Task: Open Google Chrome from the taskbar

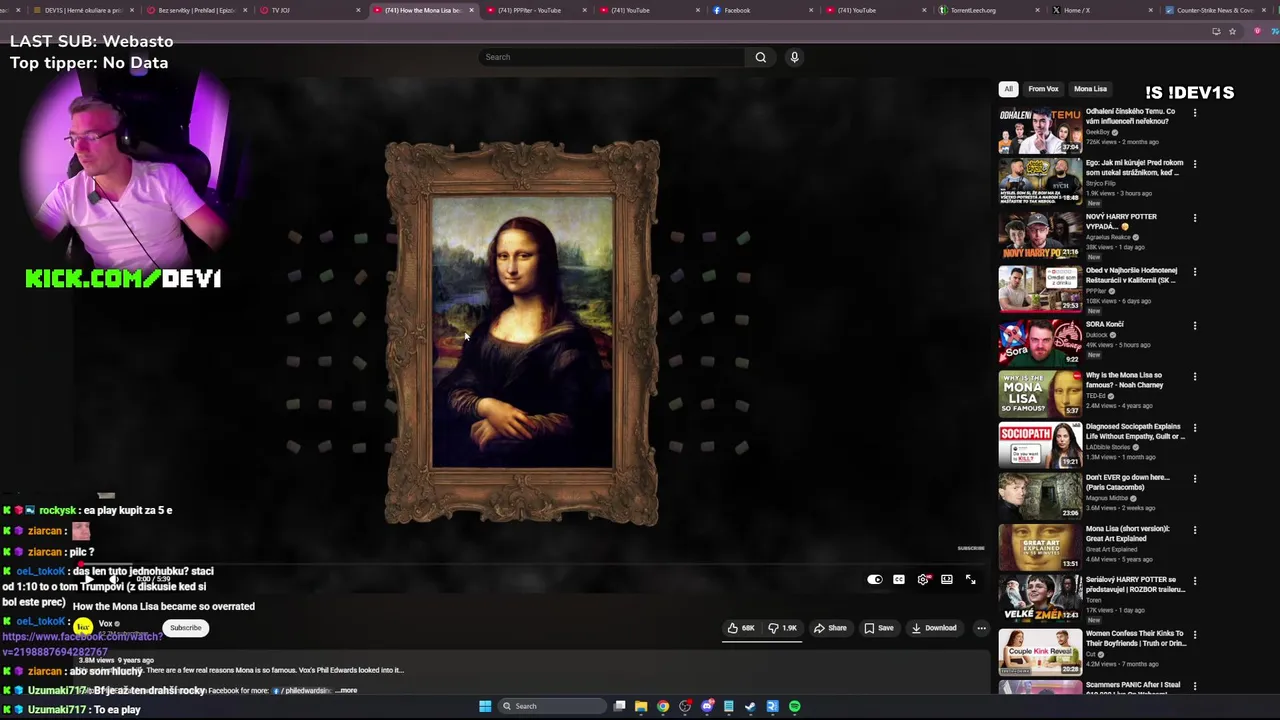Action: coord(663,706)
